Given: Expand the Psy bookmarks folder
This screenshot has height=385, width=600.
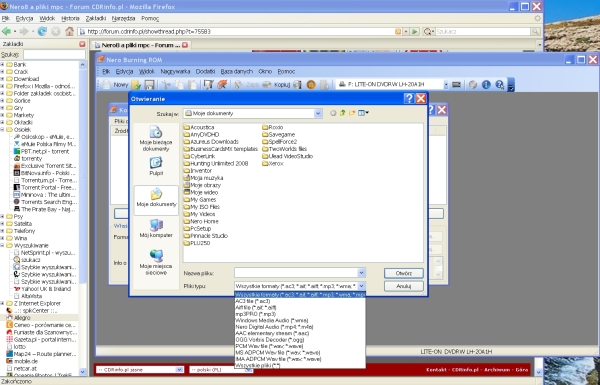Looking at the screenshot, I should click(2, 217).
